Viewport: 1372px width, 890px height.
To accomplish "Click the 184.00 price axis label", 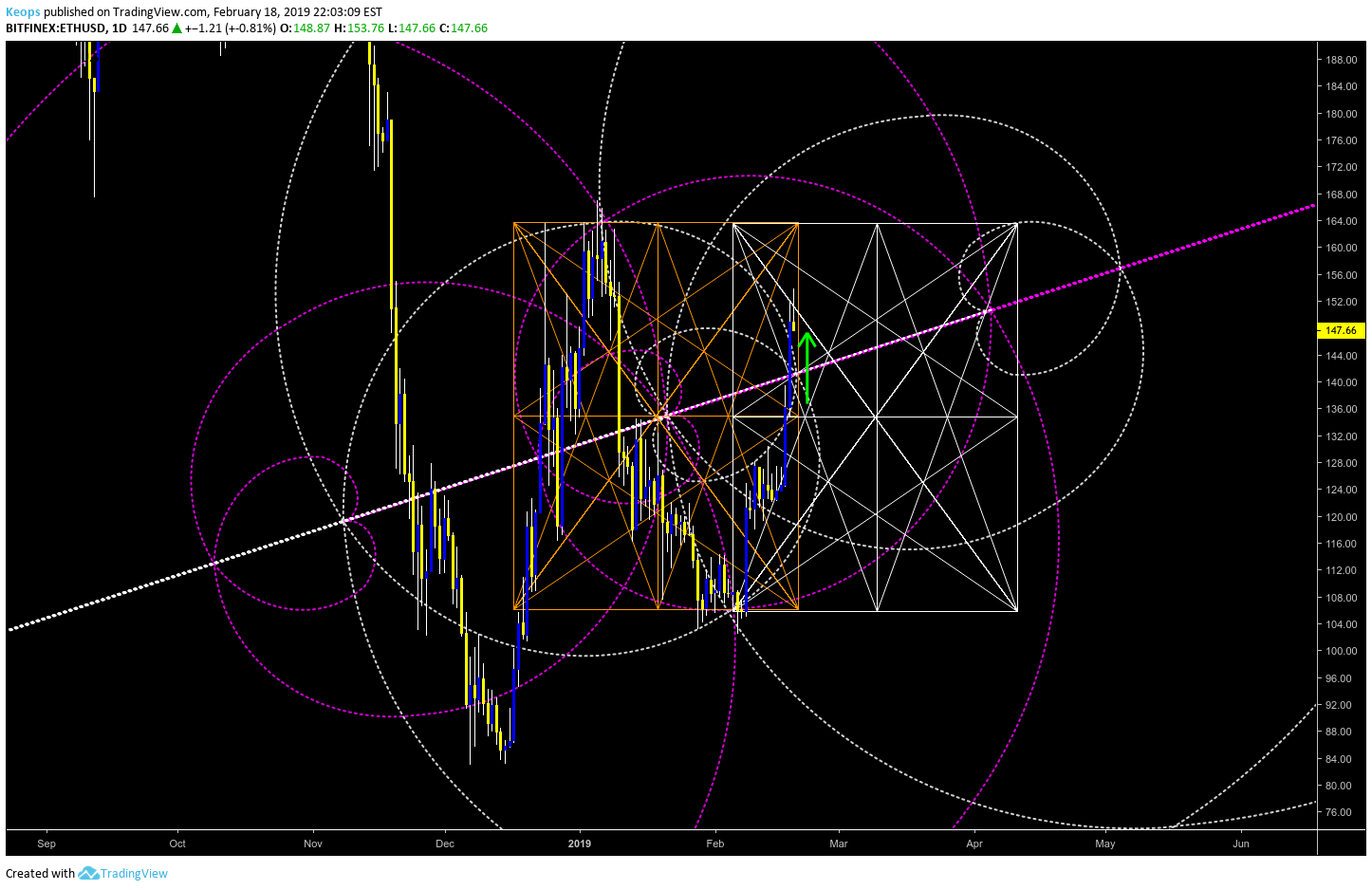I will (1341, 86).
